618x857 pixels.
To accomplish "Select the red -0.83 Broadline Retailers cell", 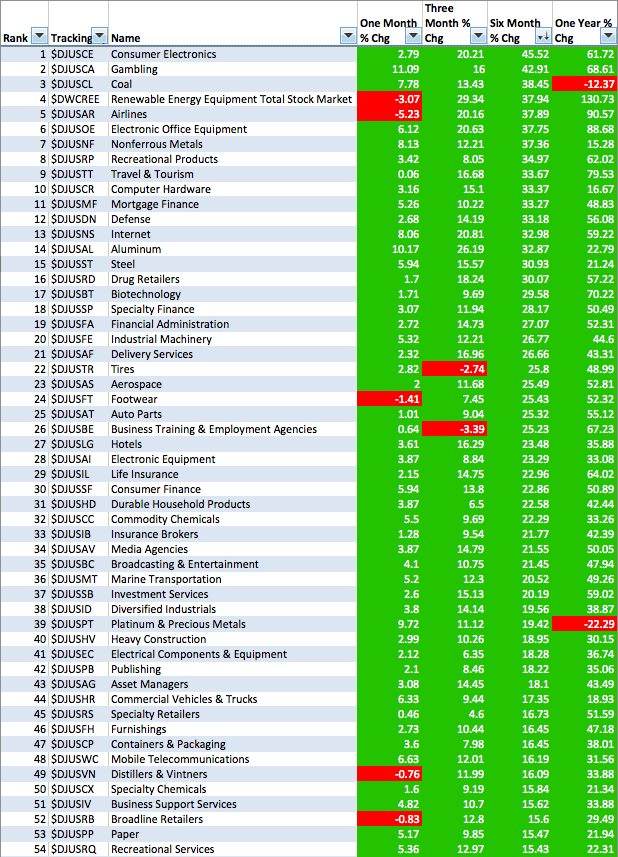I will tap(390, 819).
